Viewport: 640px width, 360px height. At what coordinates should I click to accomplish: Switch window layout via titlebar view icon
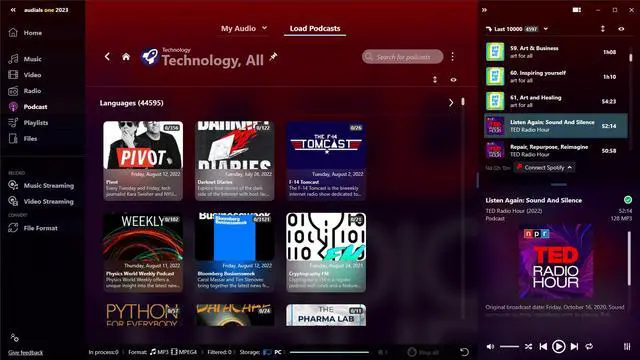pos(576,10)
